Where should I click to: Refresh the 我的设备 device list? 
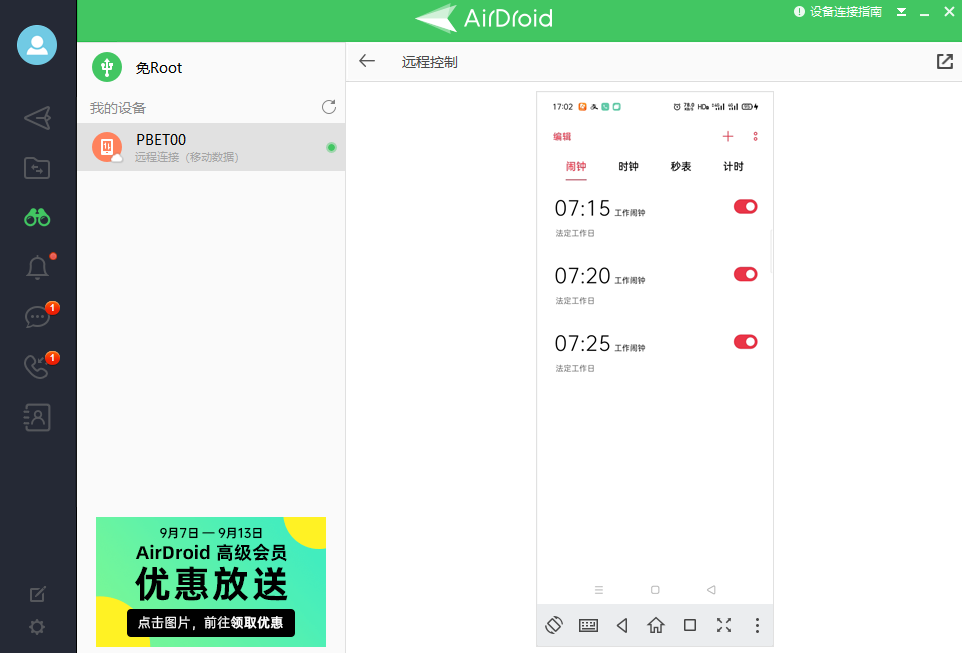click(329, 107)
